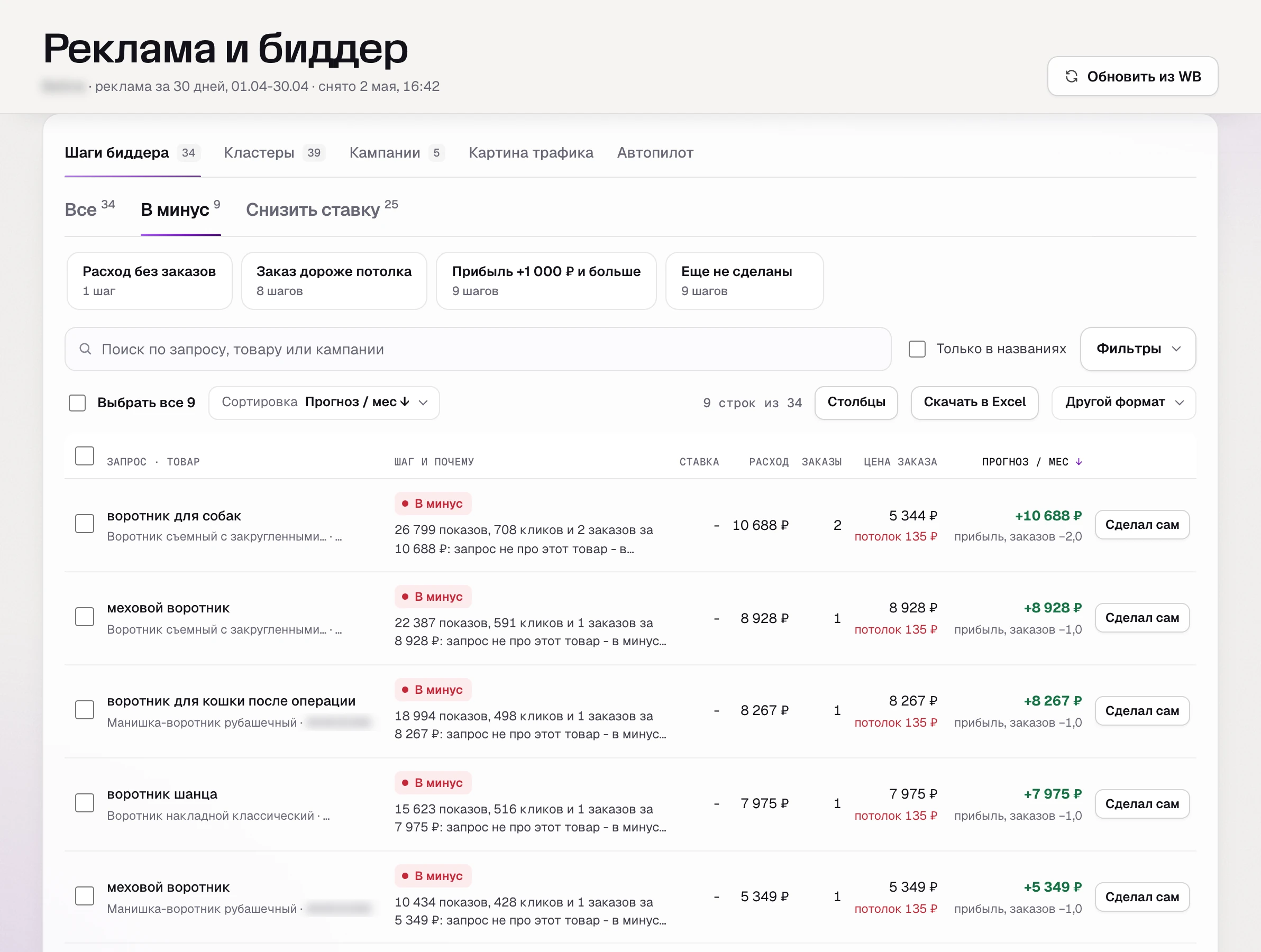Click the Обновить из WB button
Image resolution: width=1261 pixels, height=952 pixels.
[x=1132, y=76]
